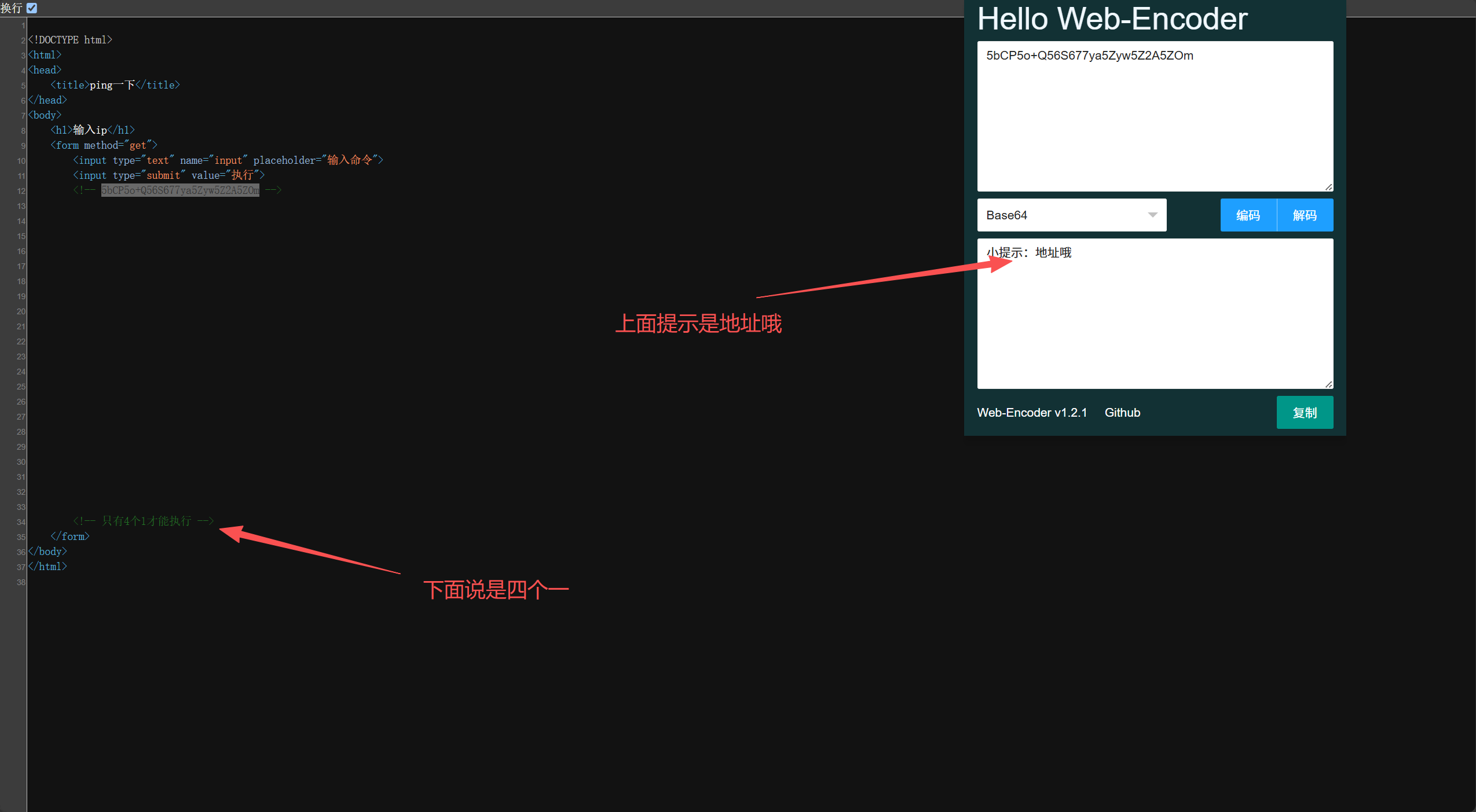Viewport: 1476px width, 812px height.
Task: Click the input textarea resize handle
Action: 1329,187
